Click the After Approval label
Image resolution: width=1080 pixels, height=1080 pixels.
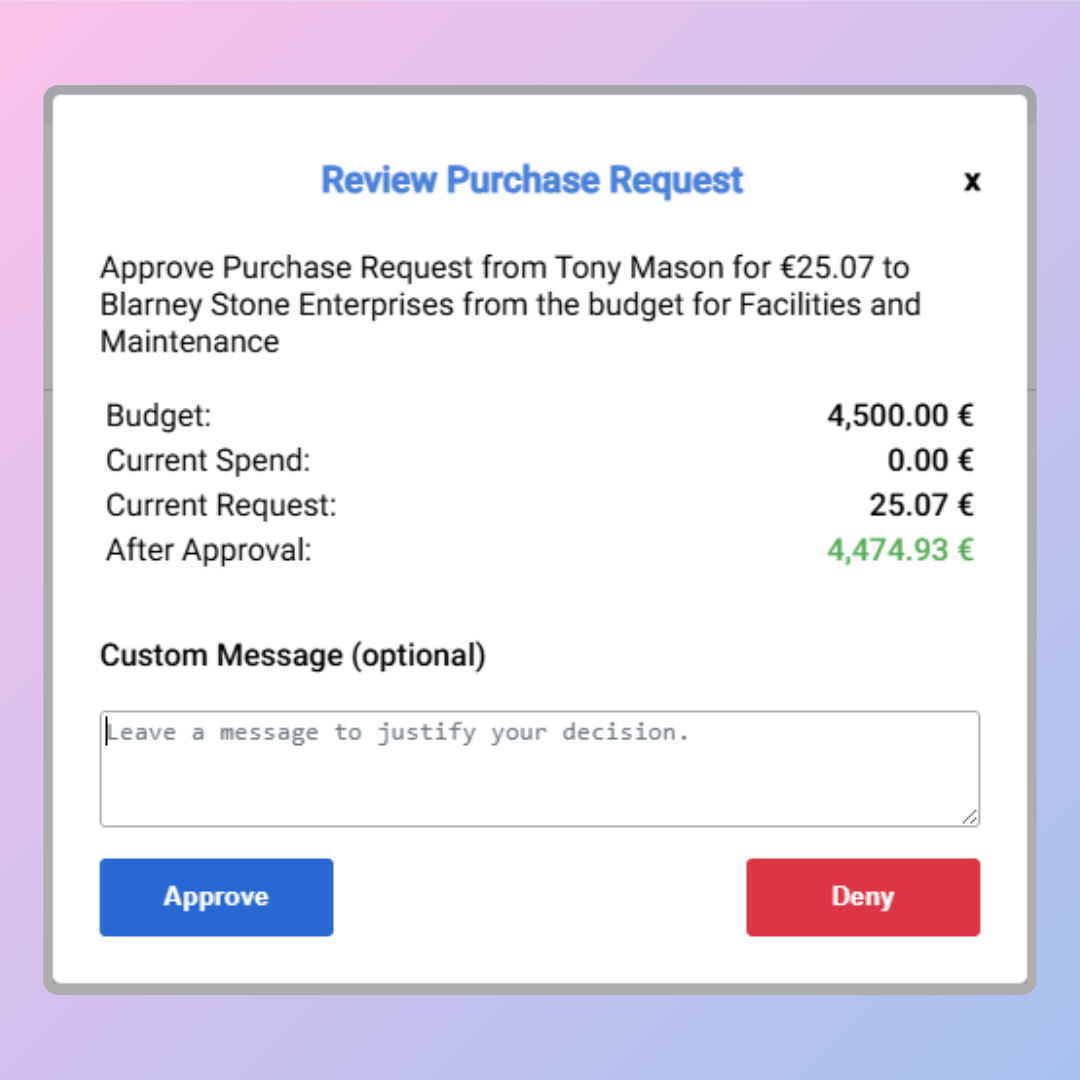(207, 550)
